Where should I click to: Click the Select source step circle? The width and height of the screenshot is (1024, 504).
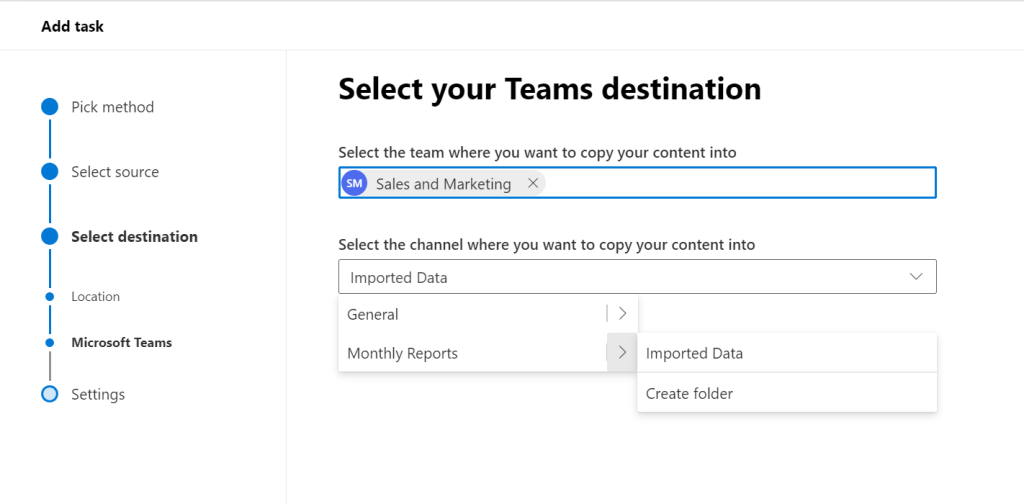point(50,172)
